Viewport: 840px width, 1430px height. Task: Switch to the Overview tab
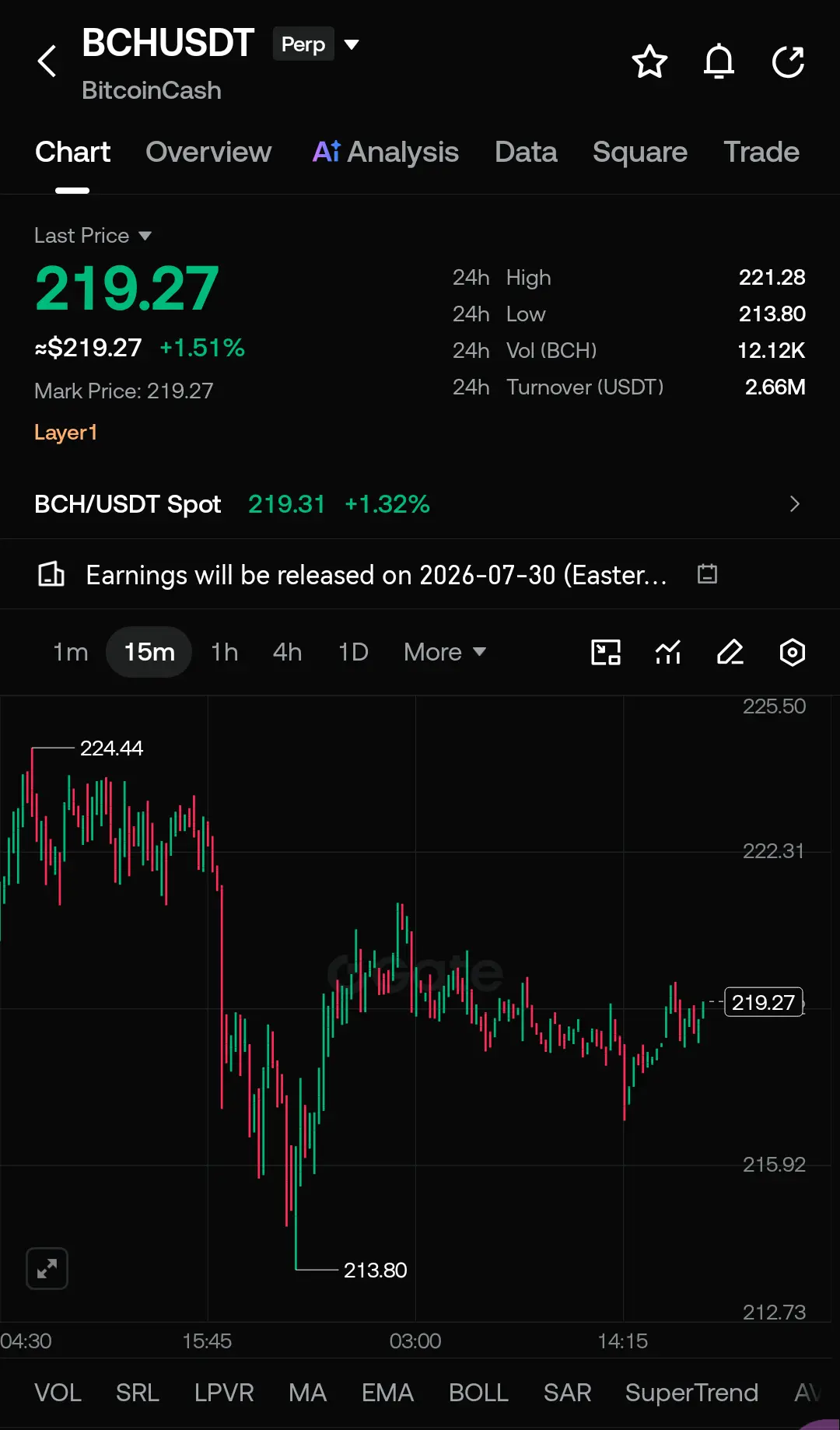tap(208, 152)
